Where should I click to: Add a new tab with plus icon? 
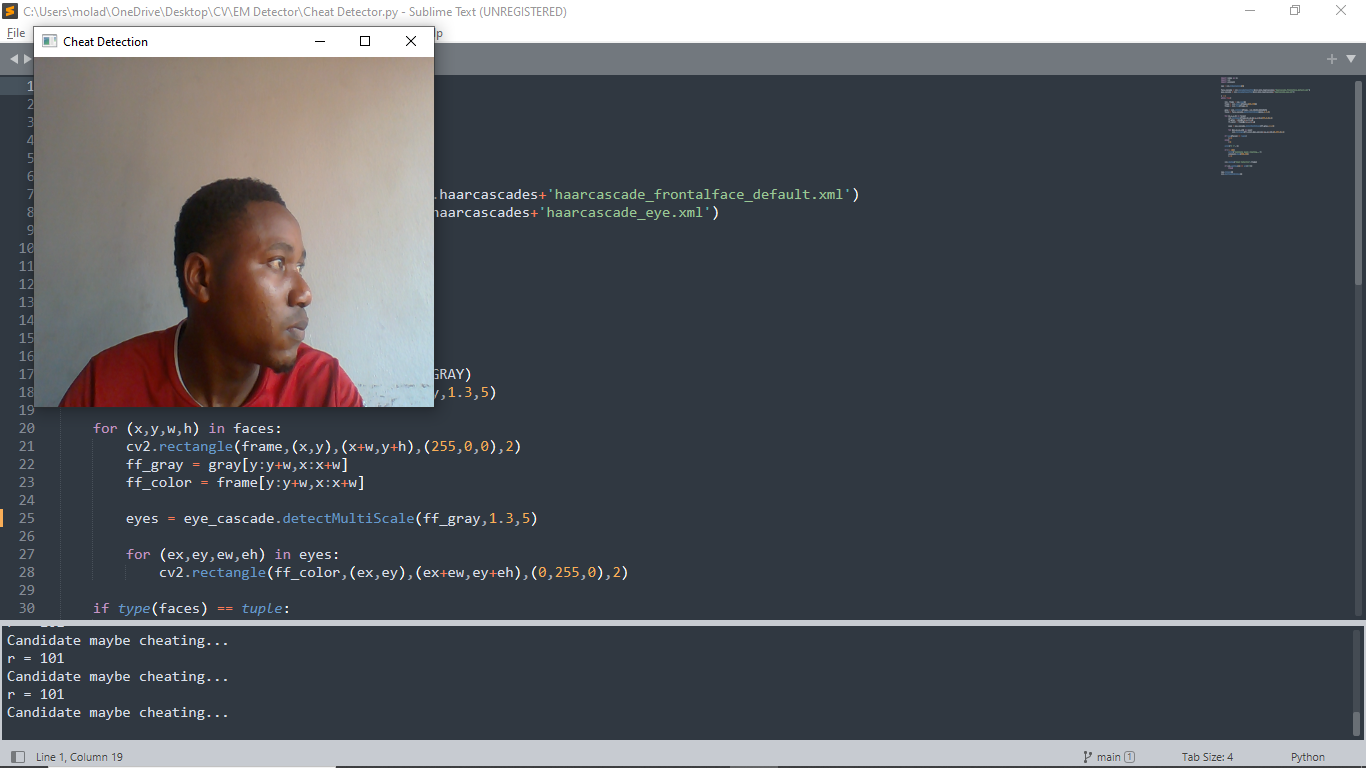pyautogui.click(x=1331, y=59)
